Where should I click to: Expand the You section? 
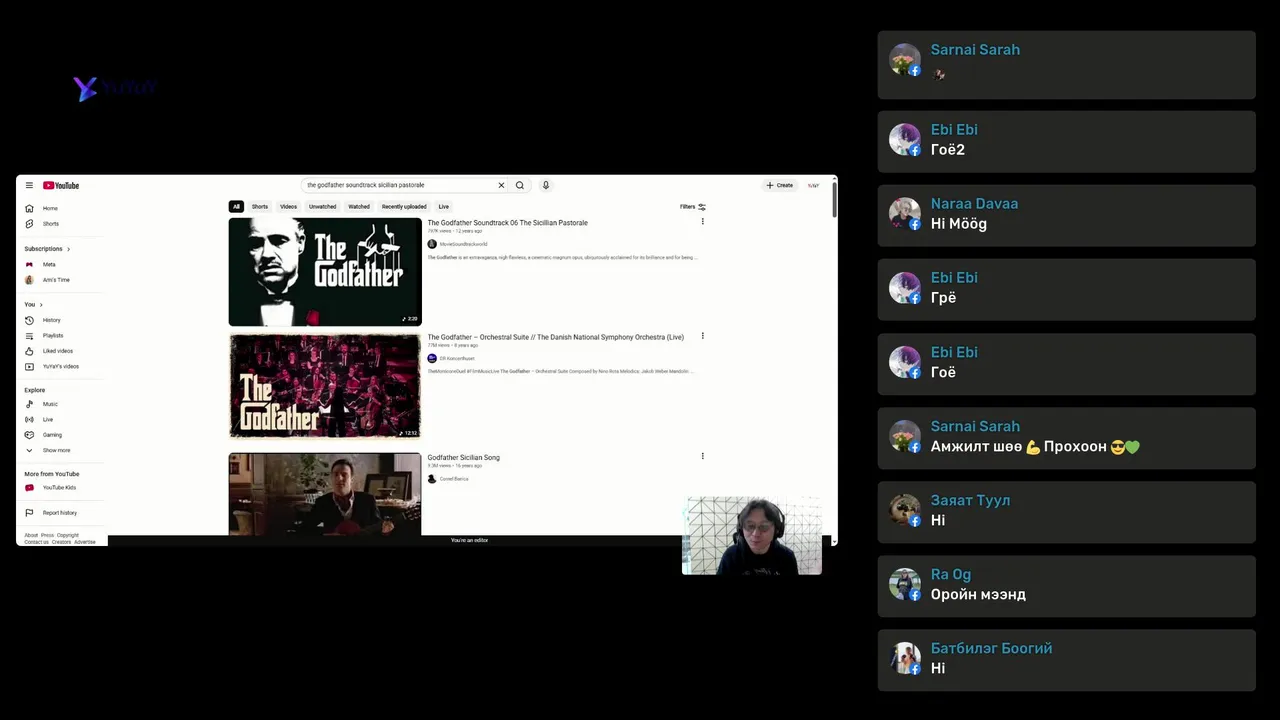33,305
